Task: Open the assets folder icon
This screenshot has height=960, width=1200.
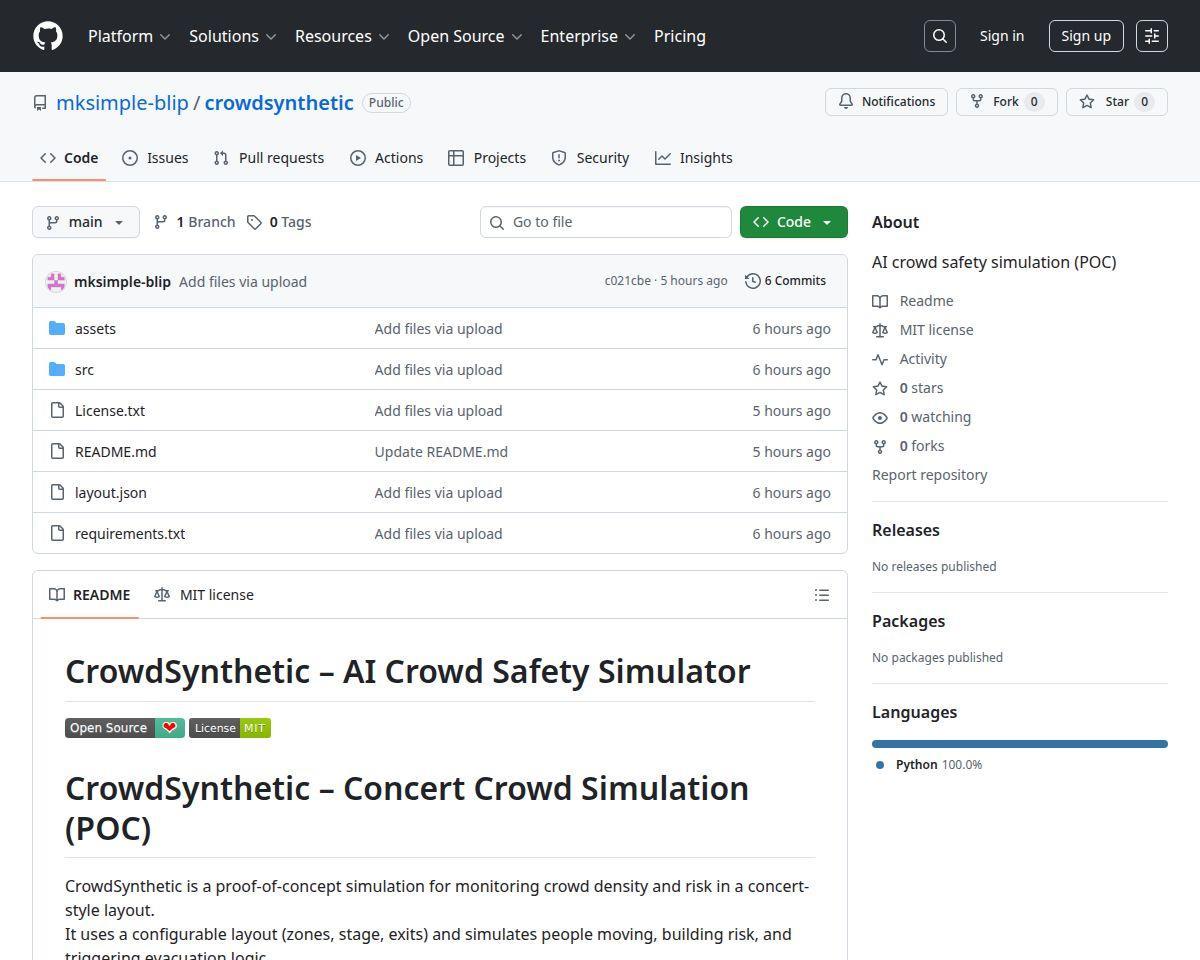Action: (x=57, y=329)
